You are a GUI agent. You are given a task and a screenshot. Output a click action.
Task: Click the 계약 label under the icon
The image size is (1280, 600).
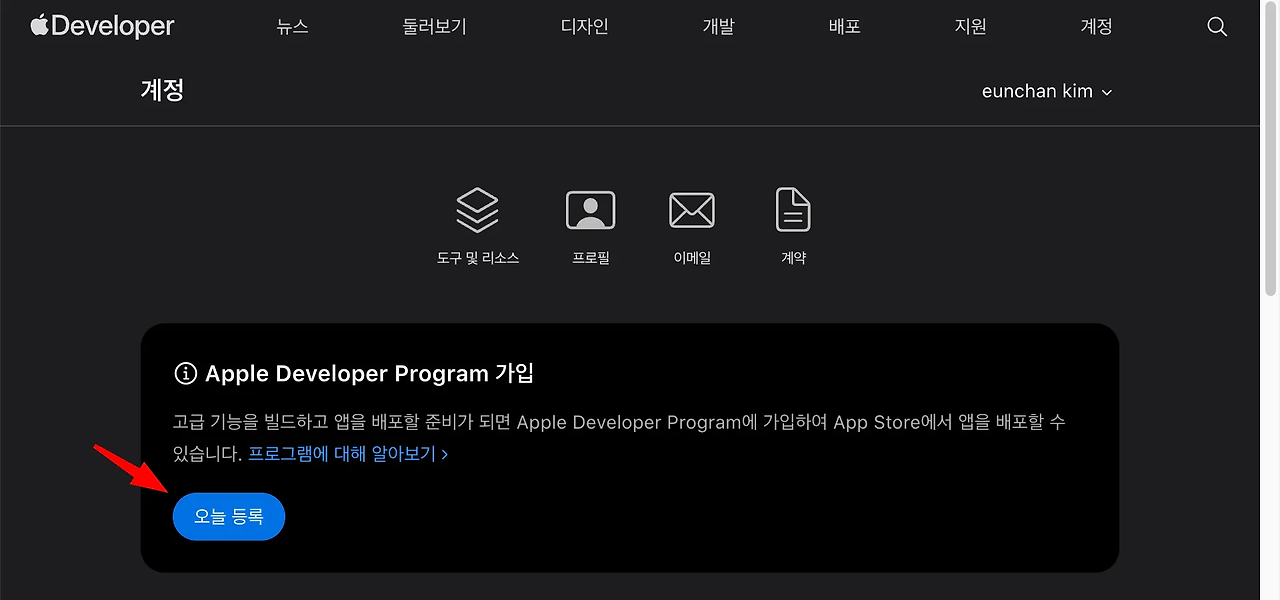click(793, 258)
